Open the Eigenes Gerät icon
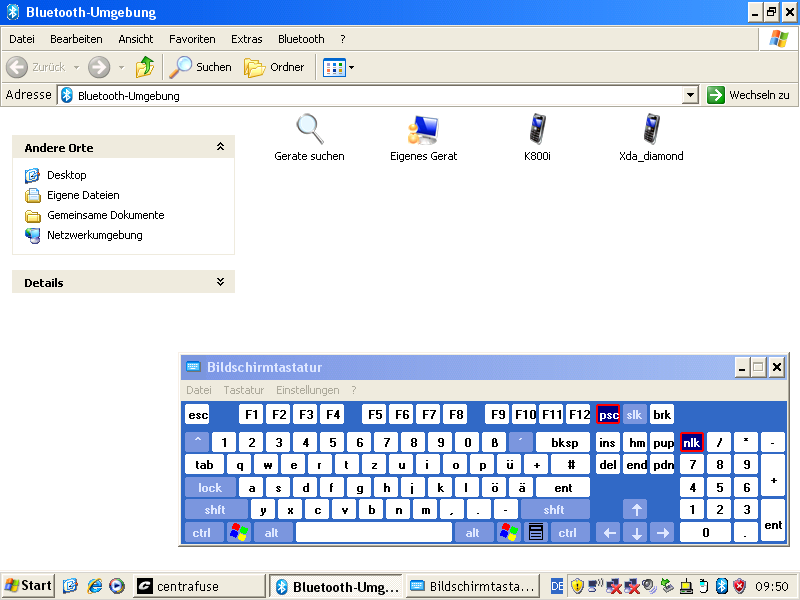The width and height of the screenshot is (800, 600). (423, 130)
